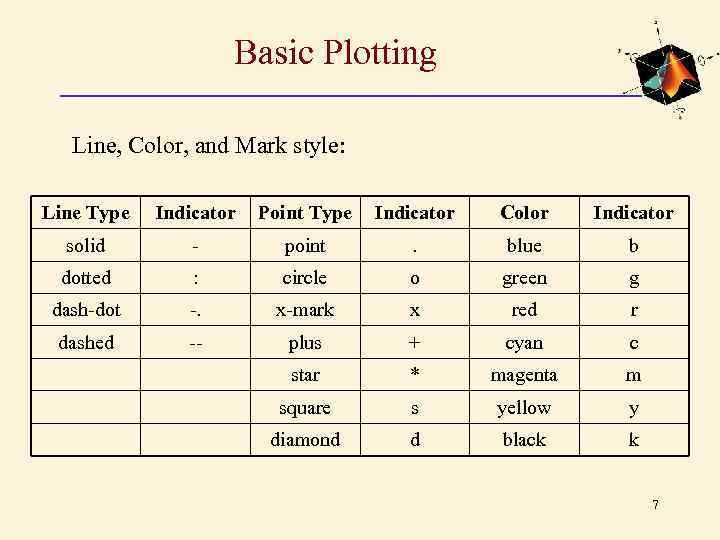The image size is (720, 540).
Task: Click the "circle" point type cell
Action: click(305, 278)
